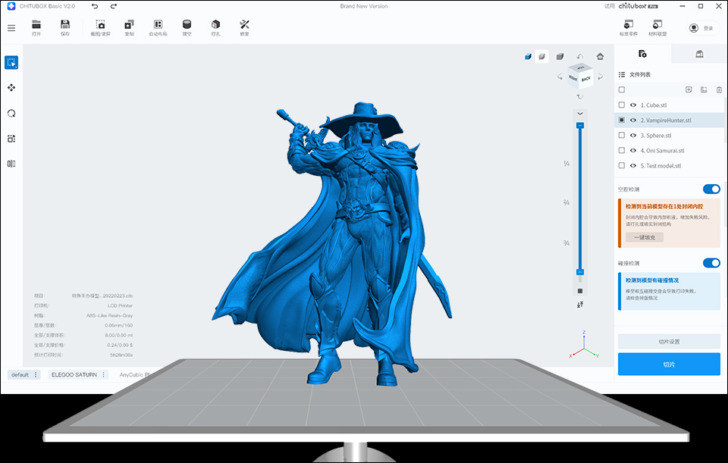Check the box for 3. Sphere.stl
Image resolution: width=728 pixels, height=463 pixels.
pos(622,135)
